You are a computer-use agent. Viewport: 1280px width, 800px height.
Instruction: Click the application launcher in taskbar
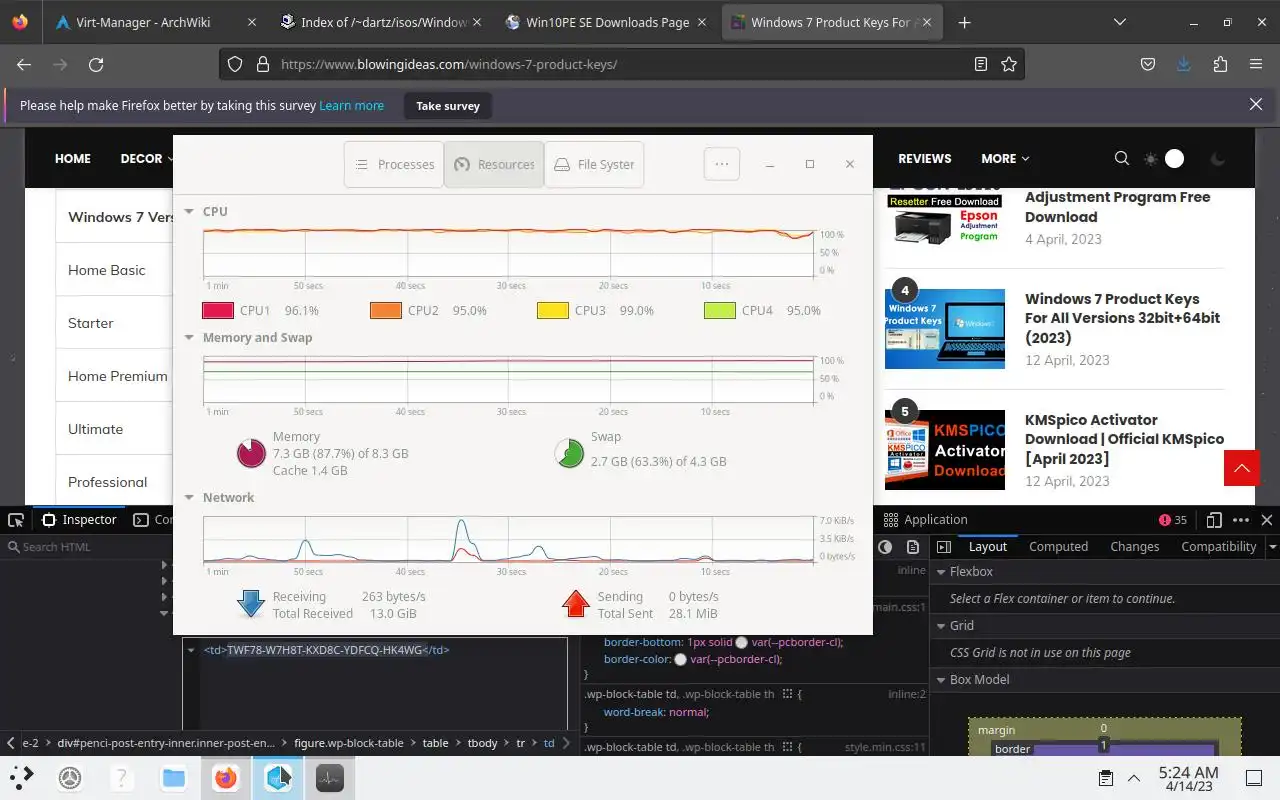[22, 777]
